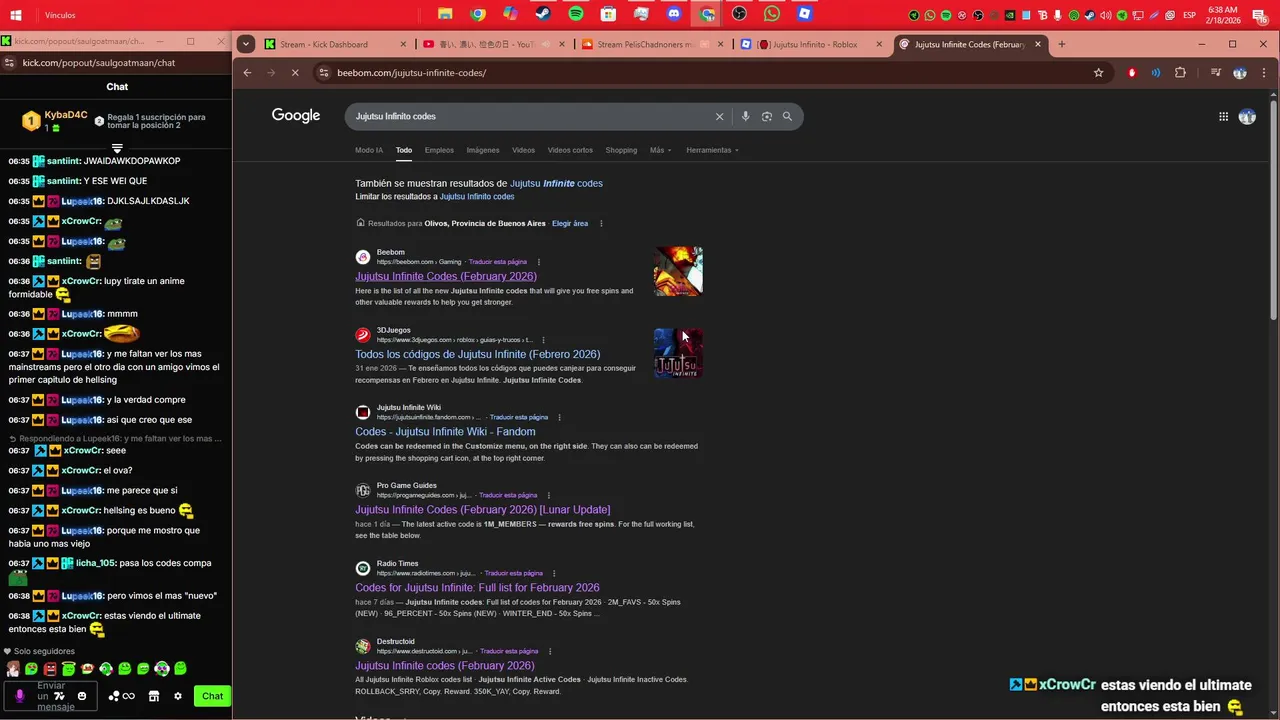Switch to the Stream PelisChadnoners tab
Viewport: 1280px width, 720px height.
click(x=652, y=44)
